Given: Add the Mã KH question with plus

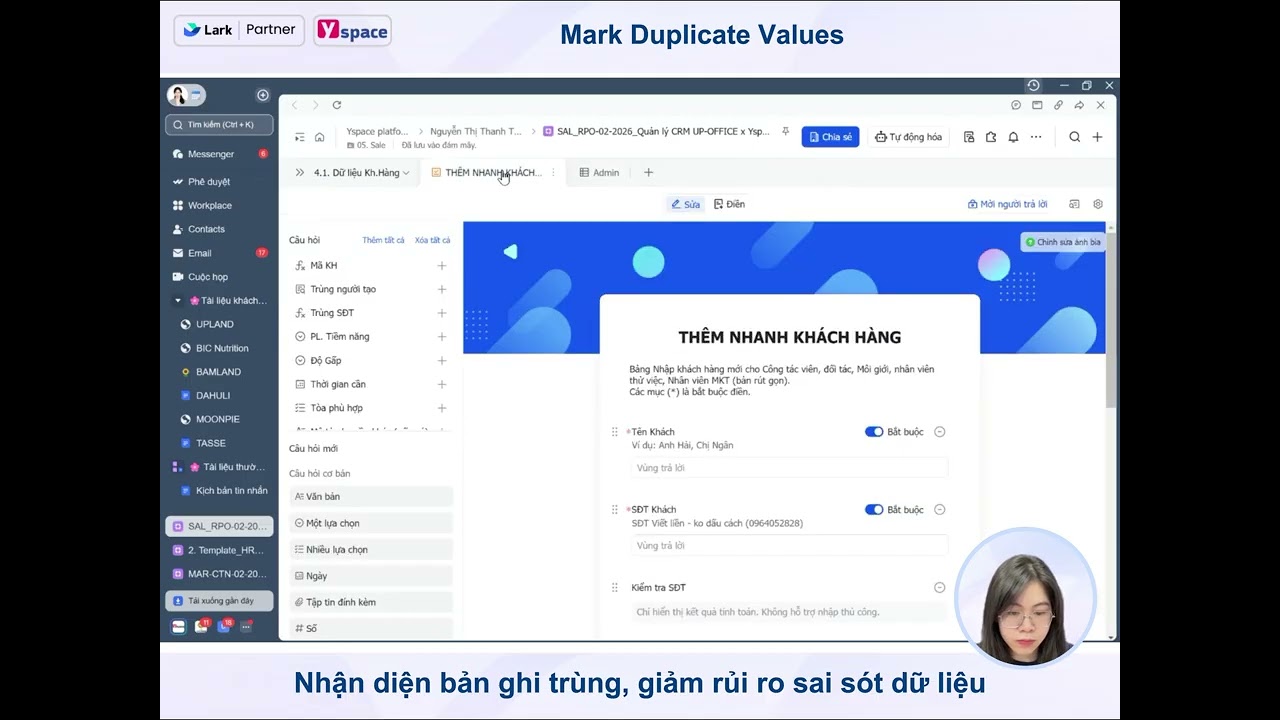Looking at the screenshot, I should 442,266.
